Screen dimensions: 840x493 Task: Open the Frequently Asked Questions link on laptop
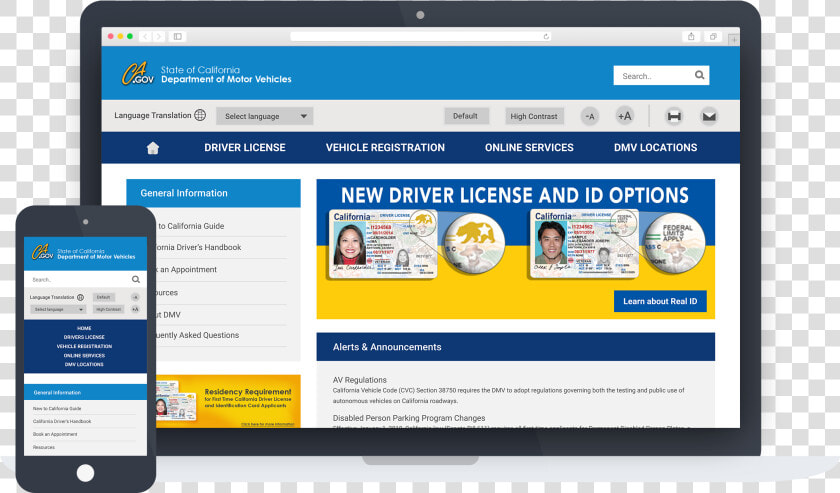tap(198, 335)
